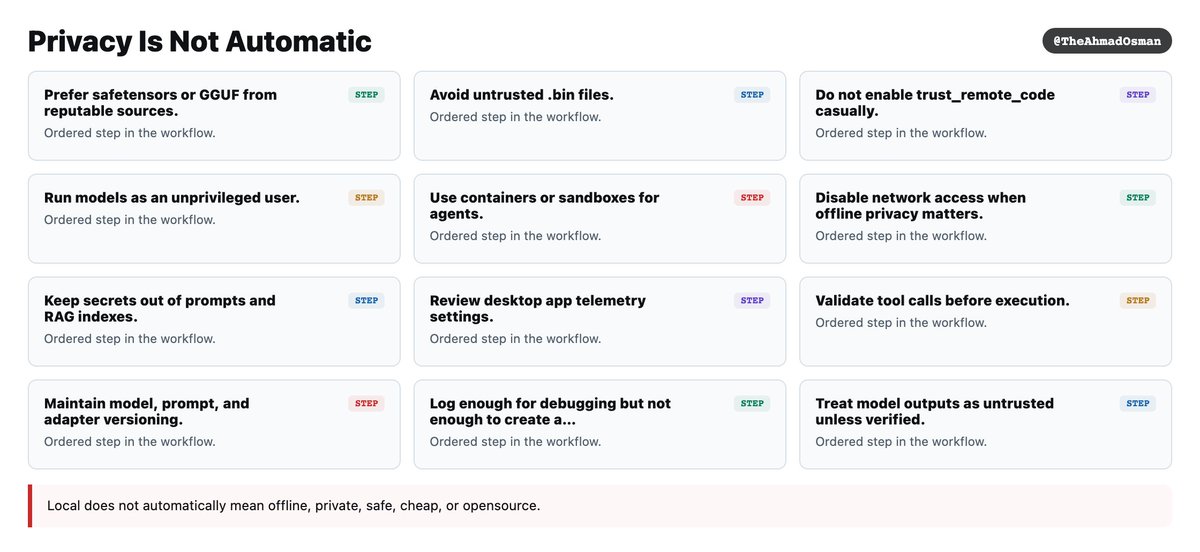
Task: Click the orange STEP badge on unprivileged user card
Action: coord(367,198)
